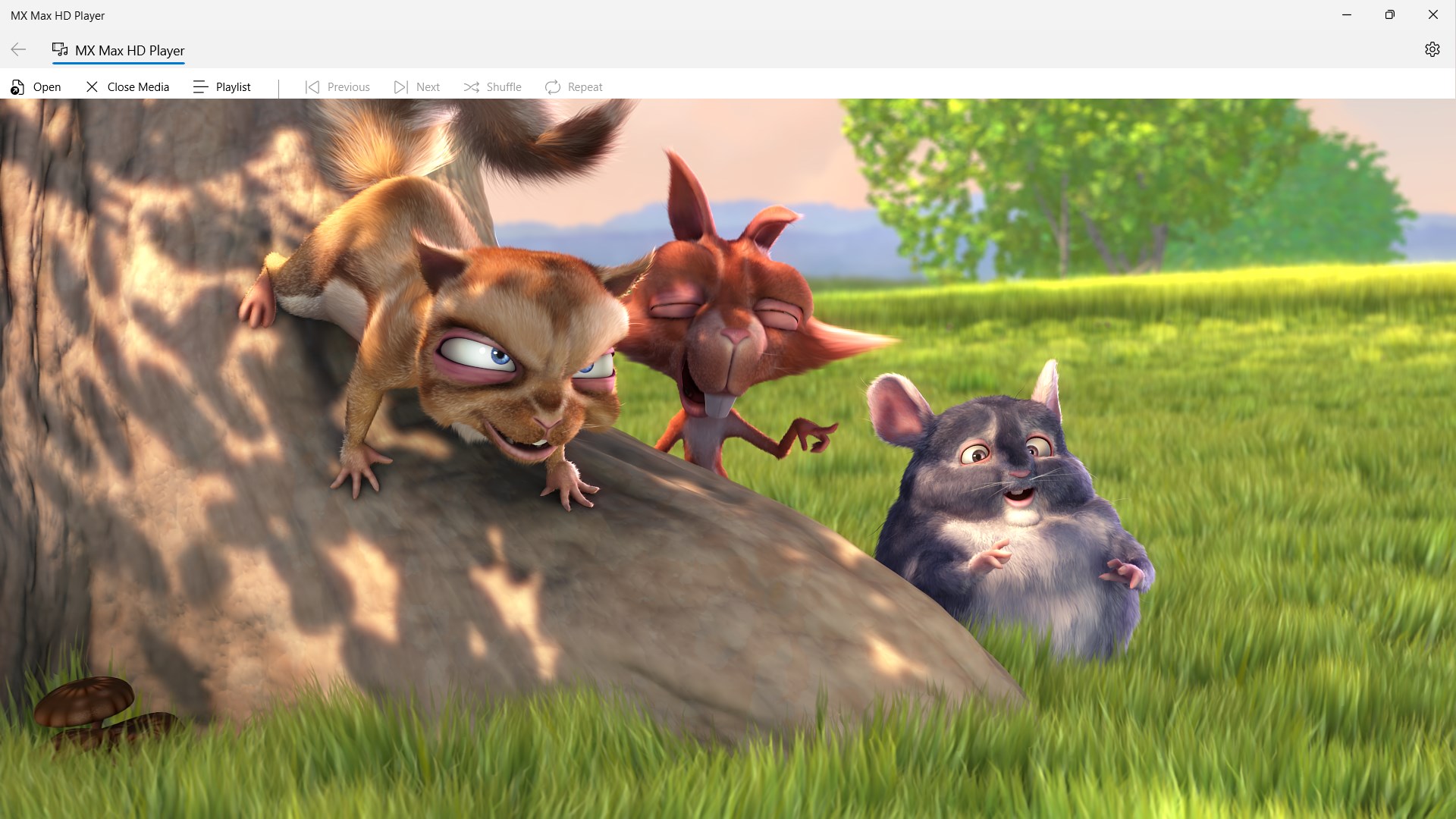Turn on repeat mode
This screenshot has height=819, width=1456.
(553, 86)
